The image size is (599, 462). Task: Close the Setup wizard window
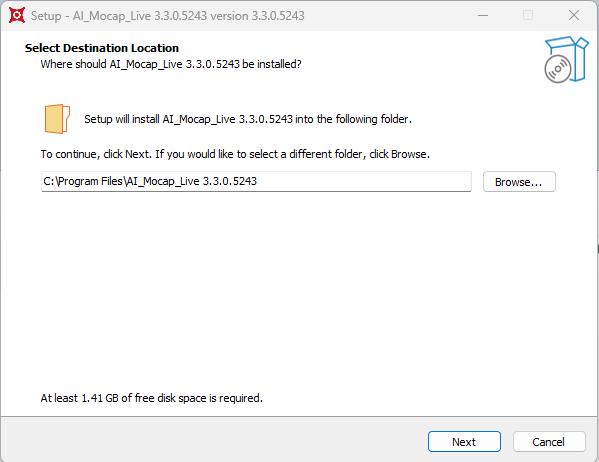click(x=573, y=16)
